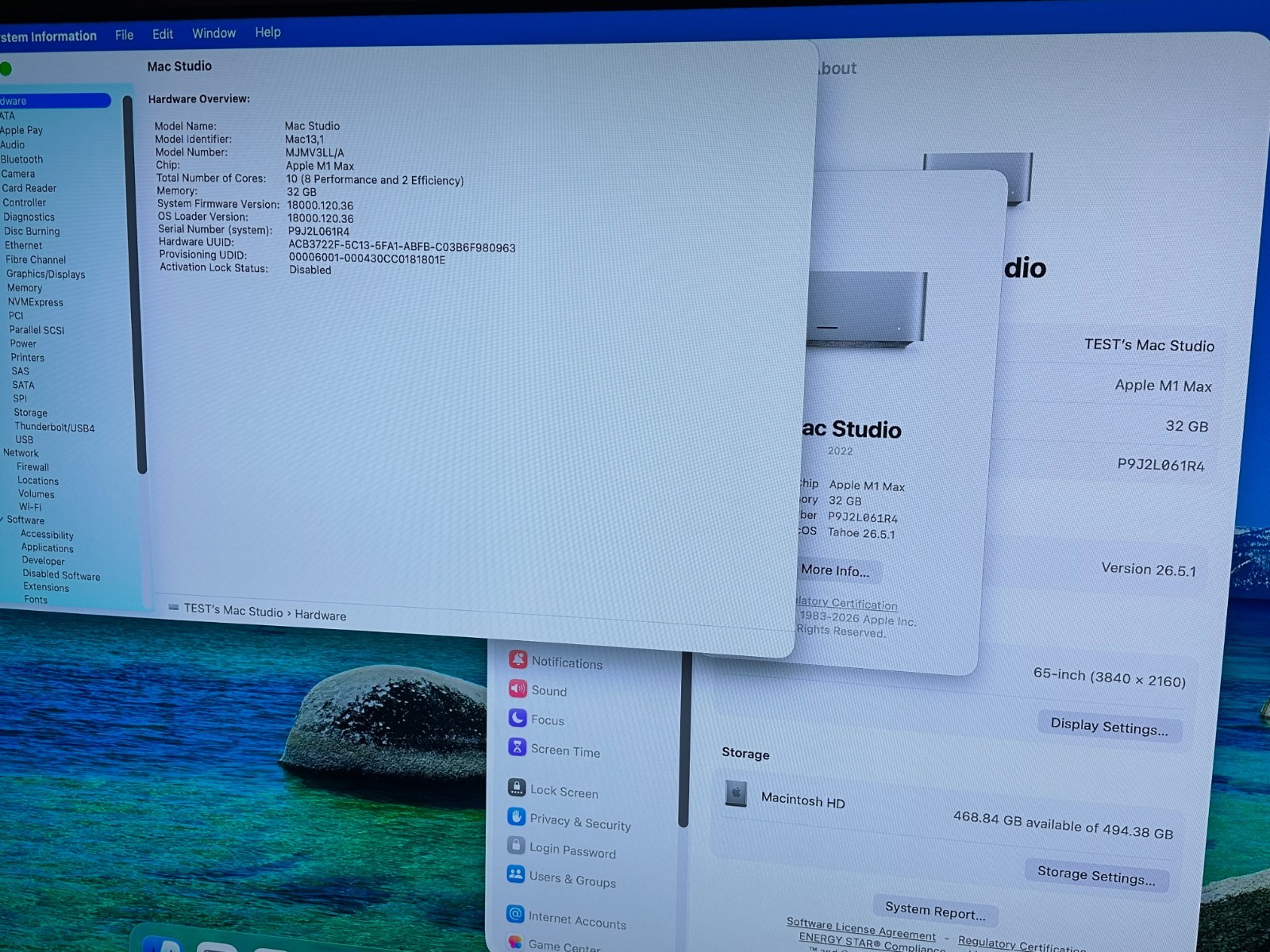Open the Privacy & Security hand icon
The image size is (1270, 952).
tap(516, 816)
